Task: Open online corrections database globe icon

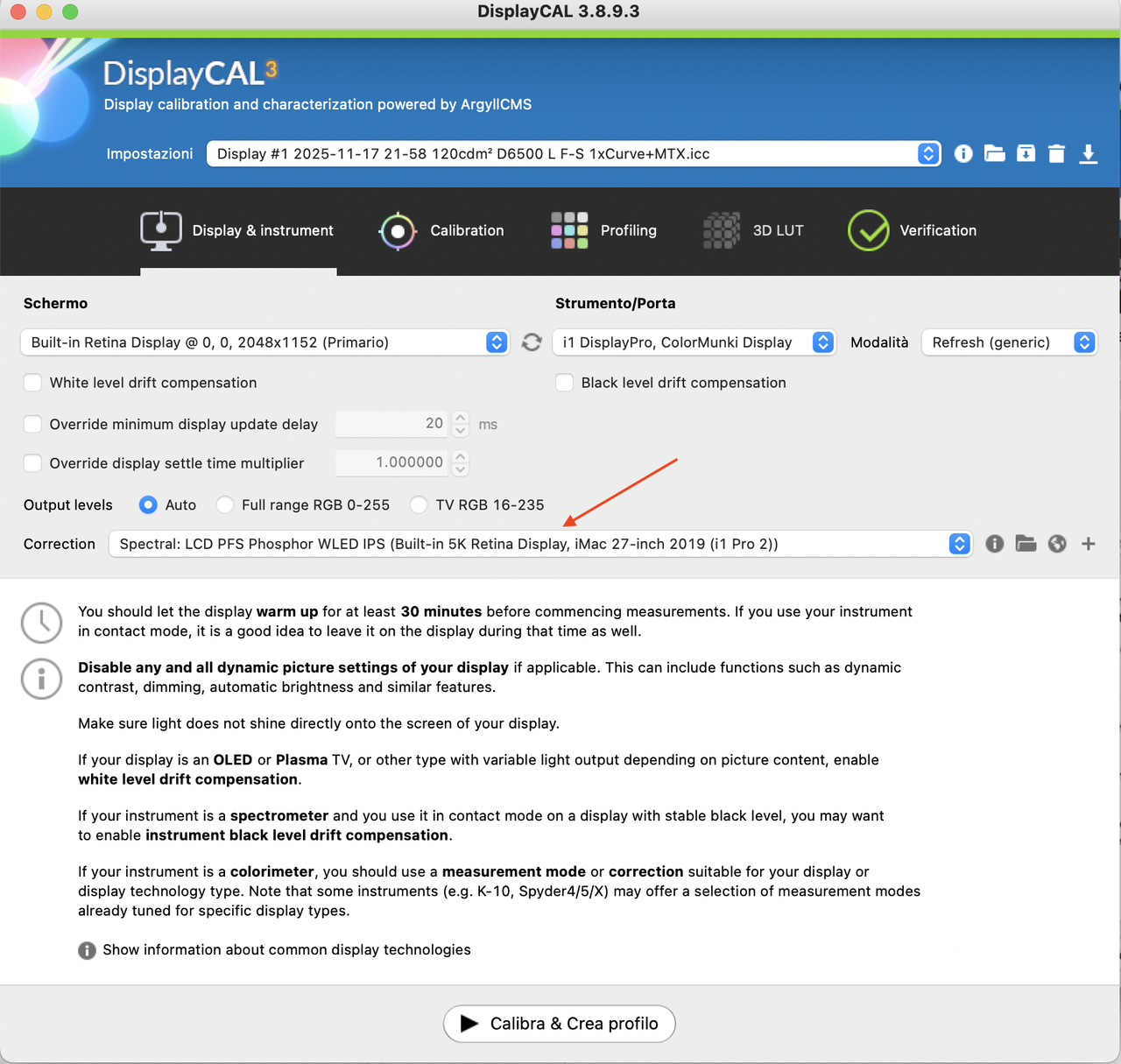Action: [x=1057, y=544]
